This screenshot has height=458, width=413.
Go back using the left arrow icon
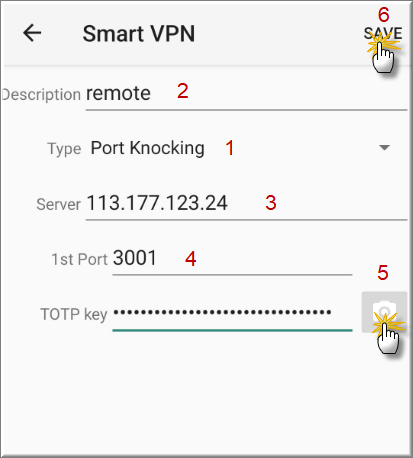pyautogui.click(x=32, y=33)
